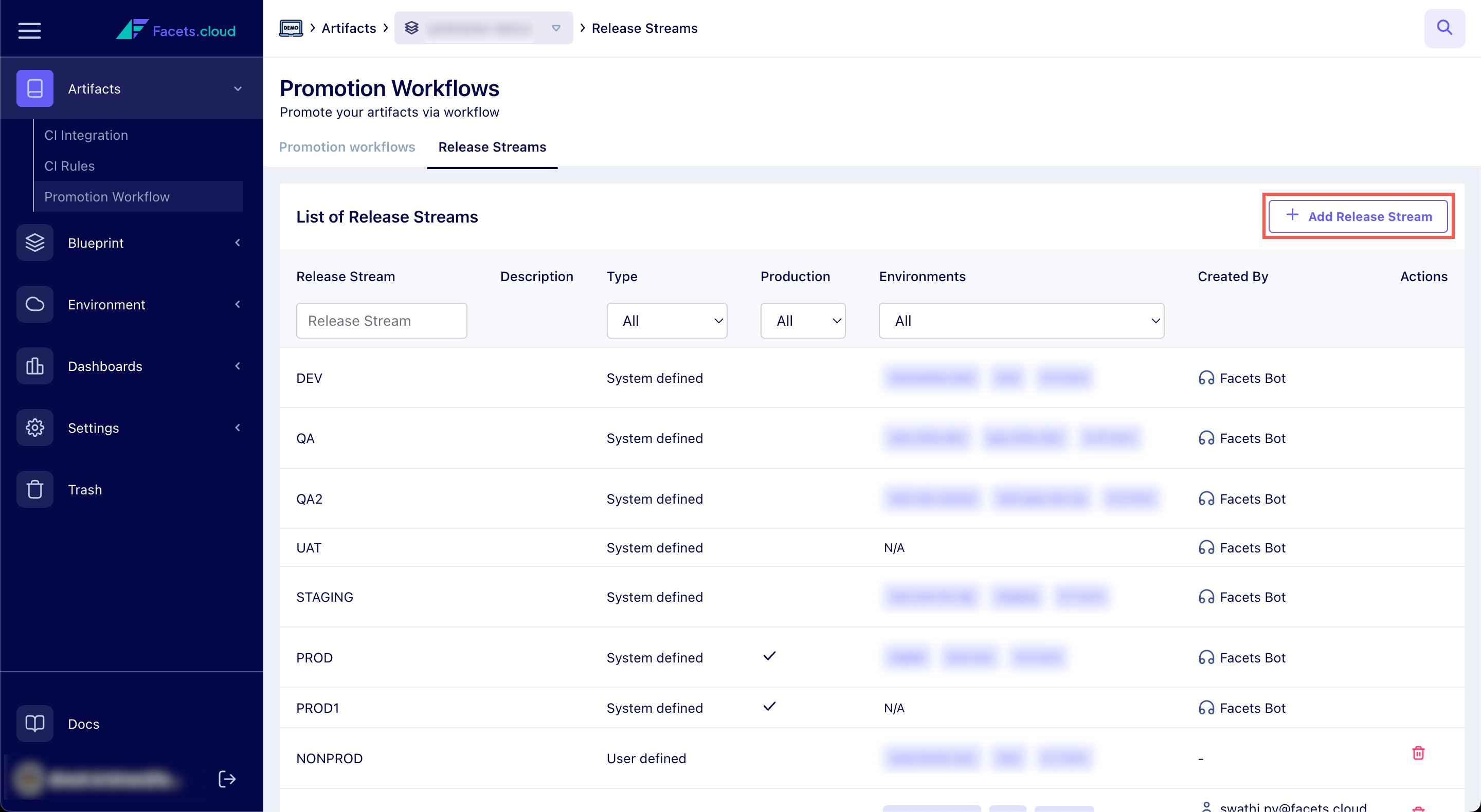
Task: Open the Docs book icon
Action: point(35,724)
